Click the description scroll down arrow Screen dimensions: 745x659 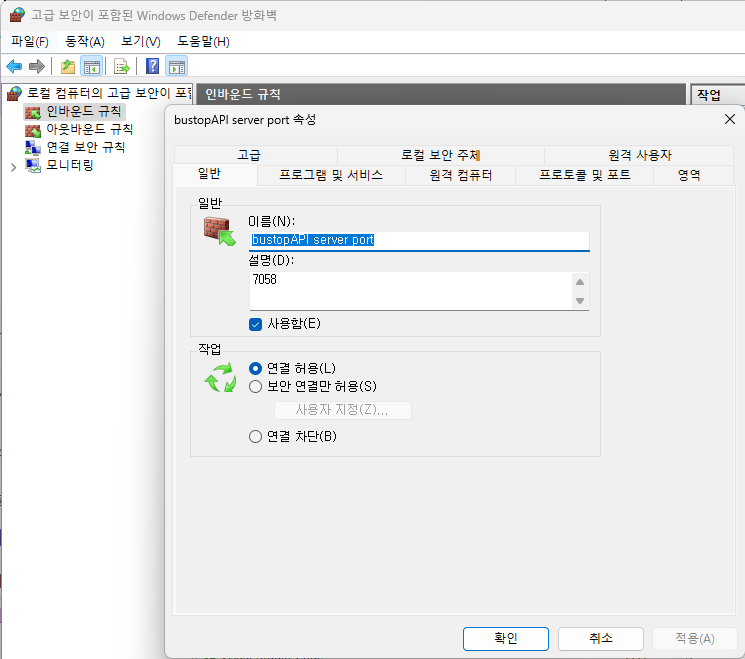pos(580,300)
